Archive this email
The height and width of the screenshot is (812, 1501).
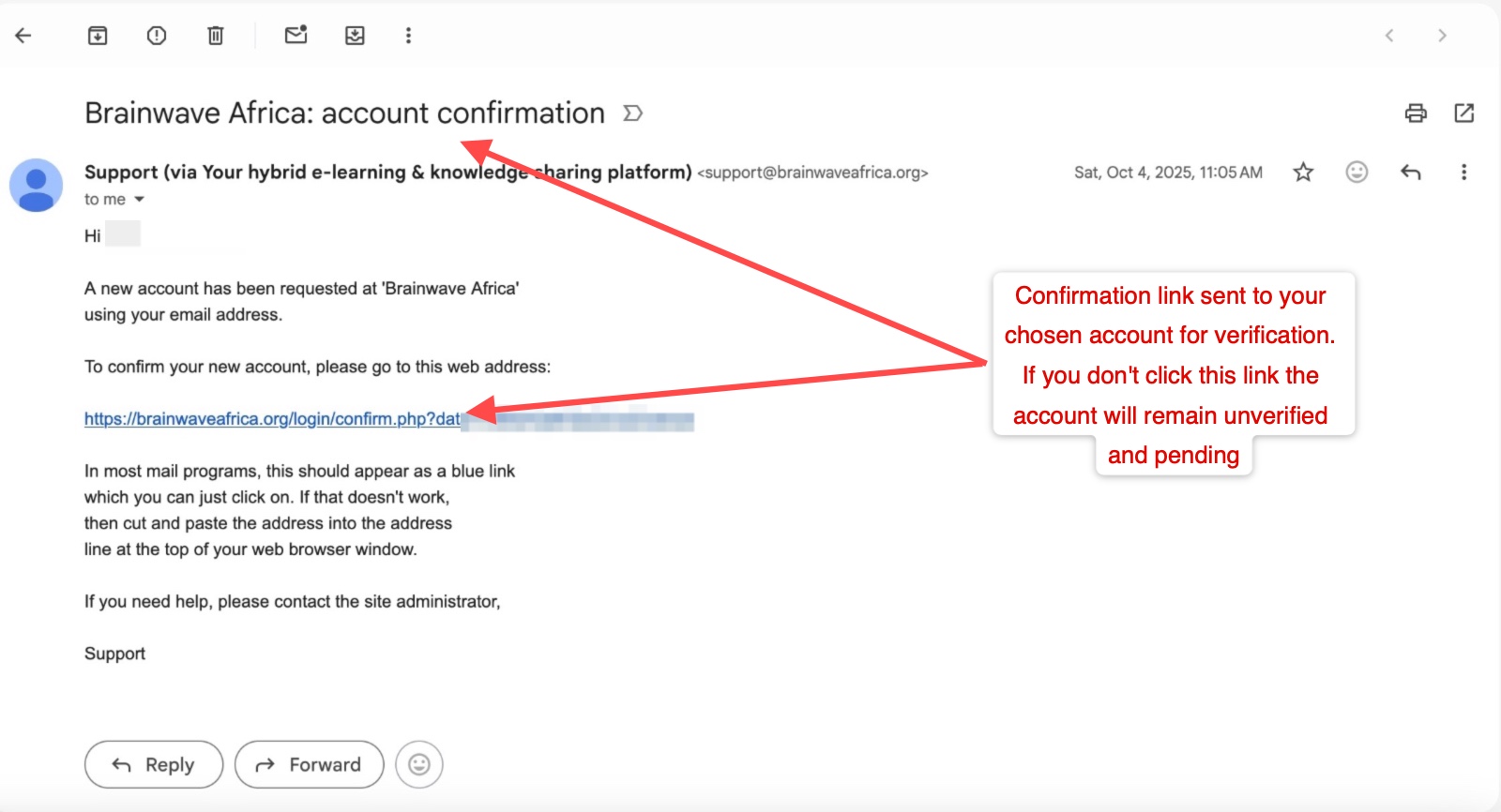[98, 36]
